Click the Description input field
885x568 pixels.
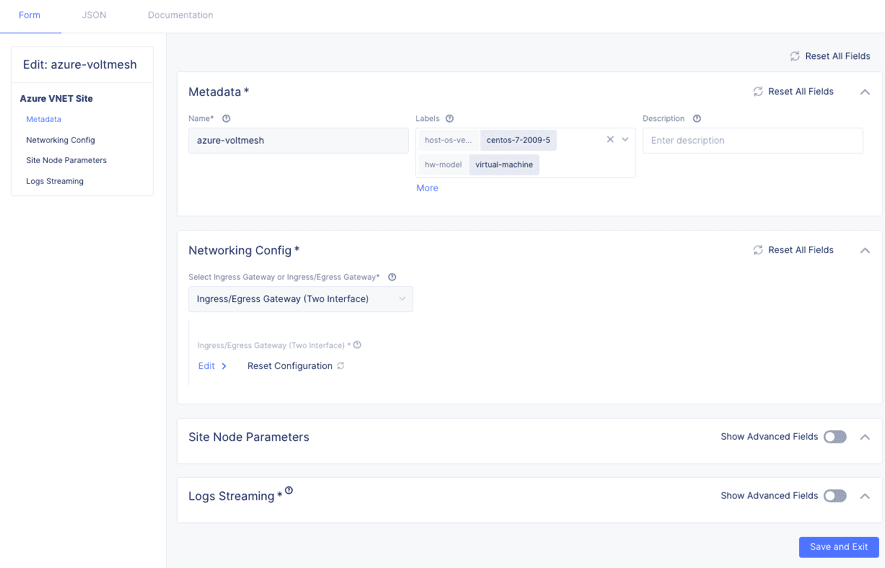point(752,140)
